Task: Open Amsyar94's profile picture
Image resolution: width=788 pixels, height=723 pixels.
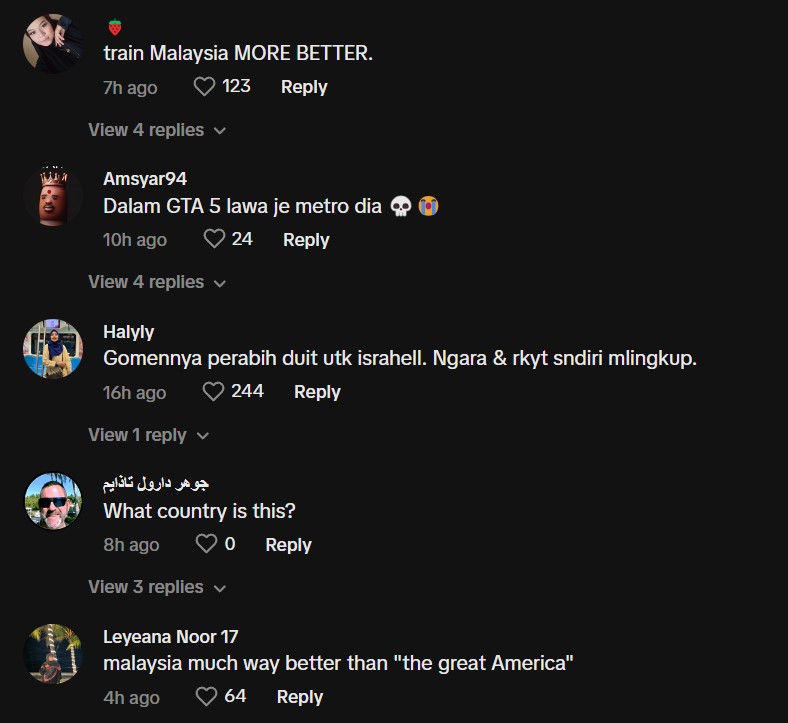Action: [52, 196]
